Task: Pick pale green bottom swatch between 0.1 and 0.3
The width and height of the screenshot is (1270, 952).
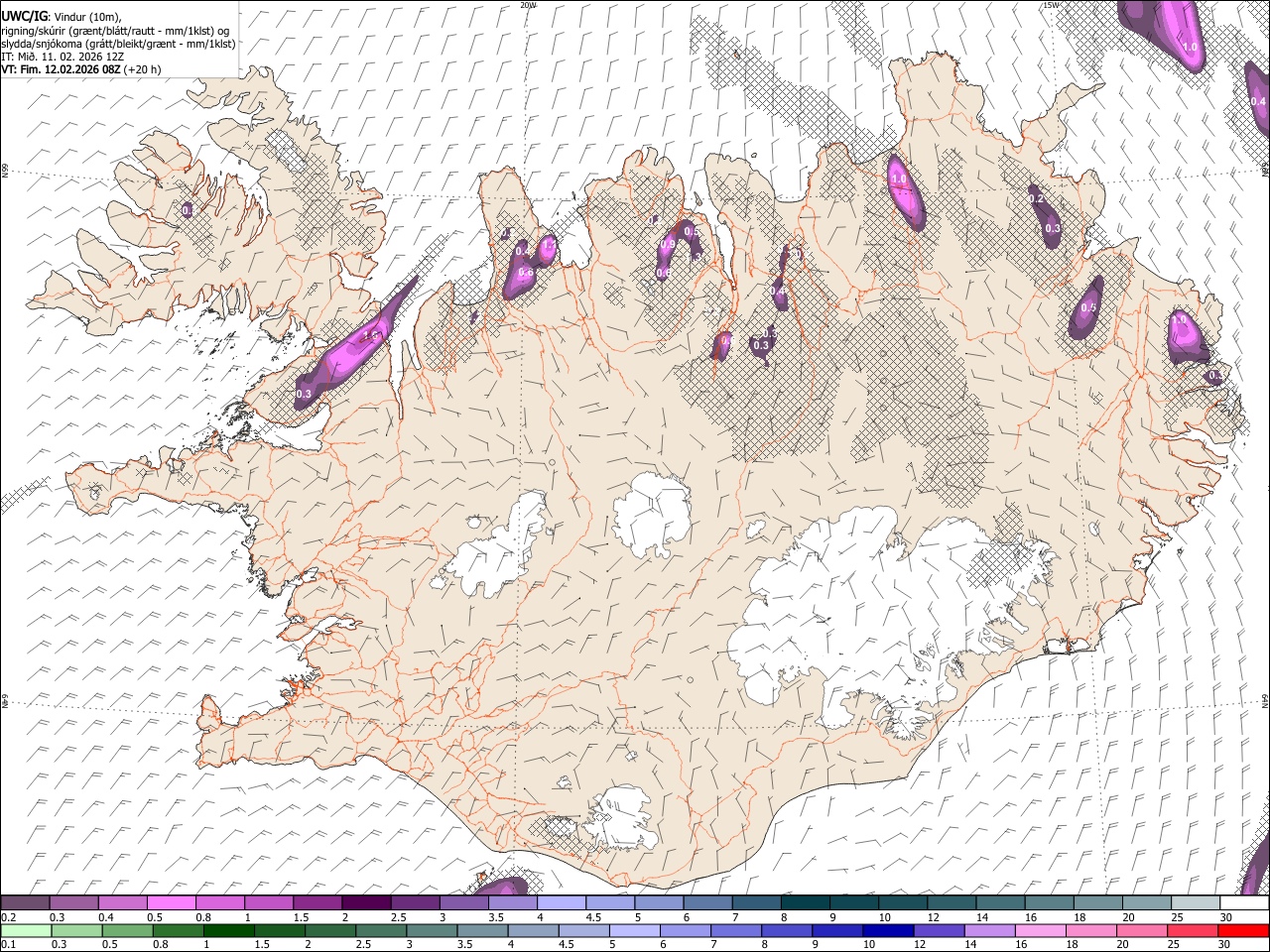Action: click(x=27, y=930)
